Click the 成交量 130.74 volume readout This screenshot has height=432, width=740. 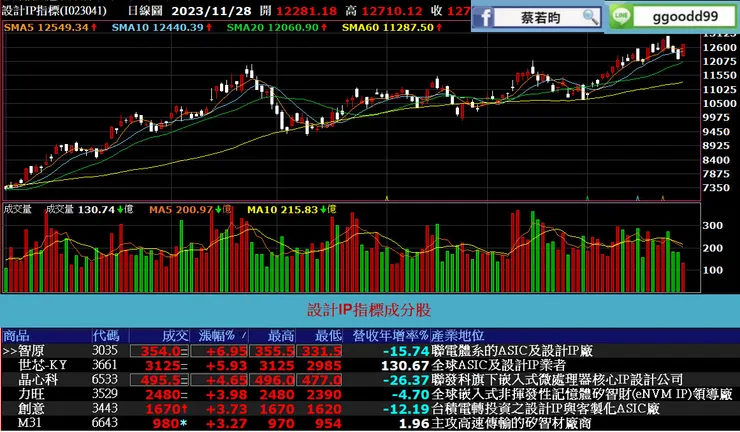click(89, 209)
